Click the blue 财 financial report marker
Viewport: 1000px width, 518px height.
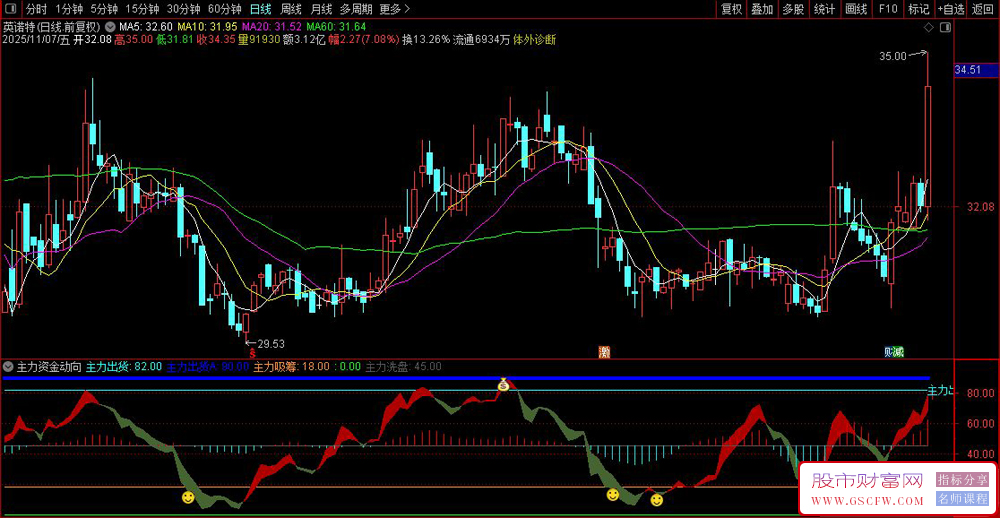(889, 352)
